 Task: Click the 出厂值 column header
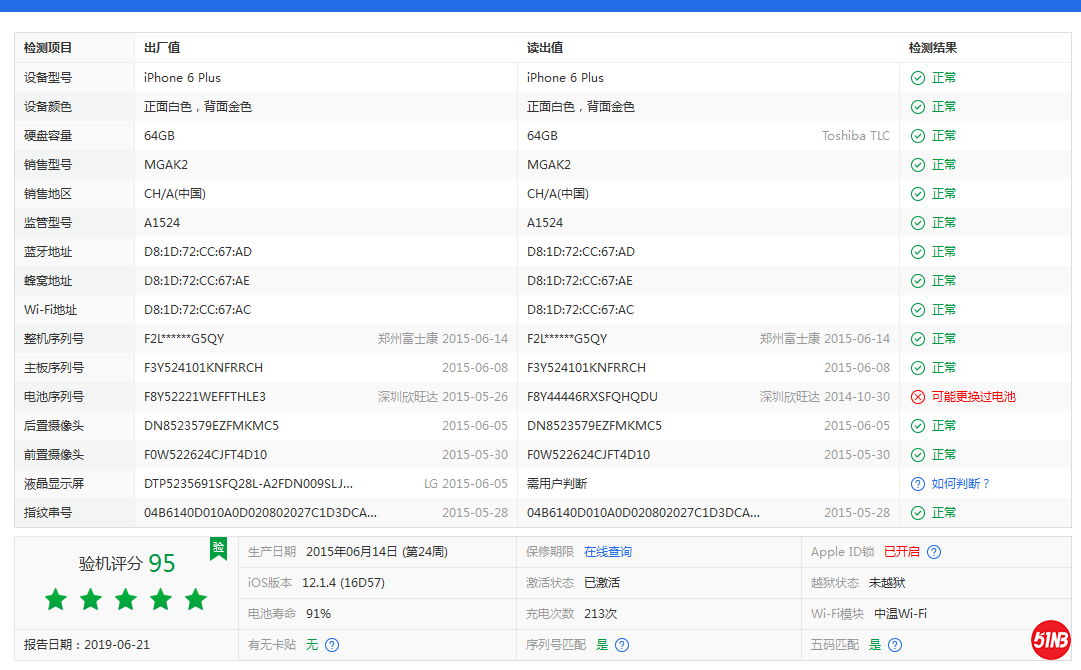point(162,48)
